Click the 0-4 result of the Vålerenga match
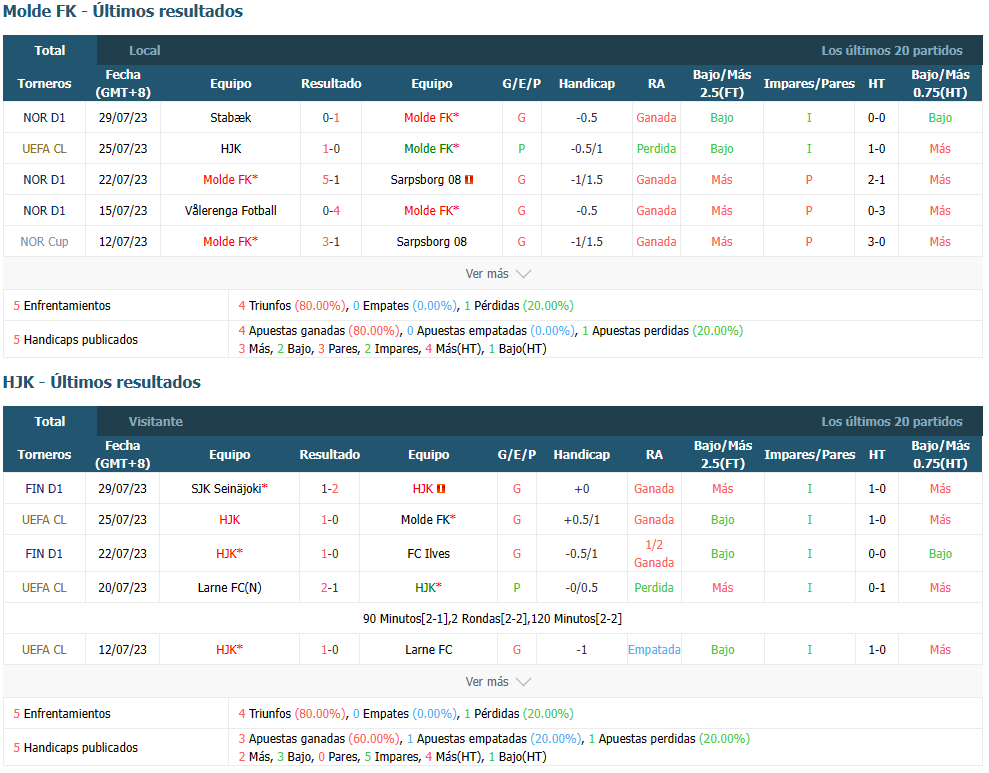Viewport: 989px width, 773px height. (x=331, y=211)
